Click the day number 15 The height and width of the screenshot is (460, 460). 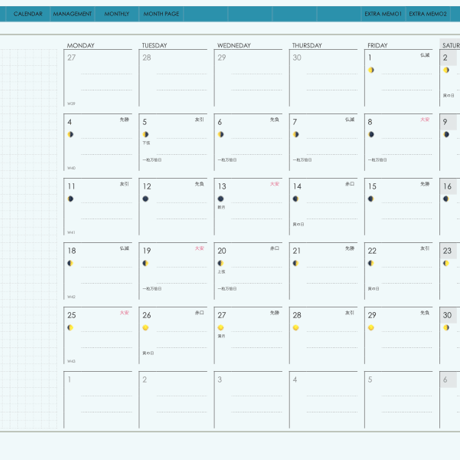click(x=372, y=186)
